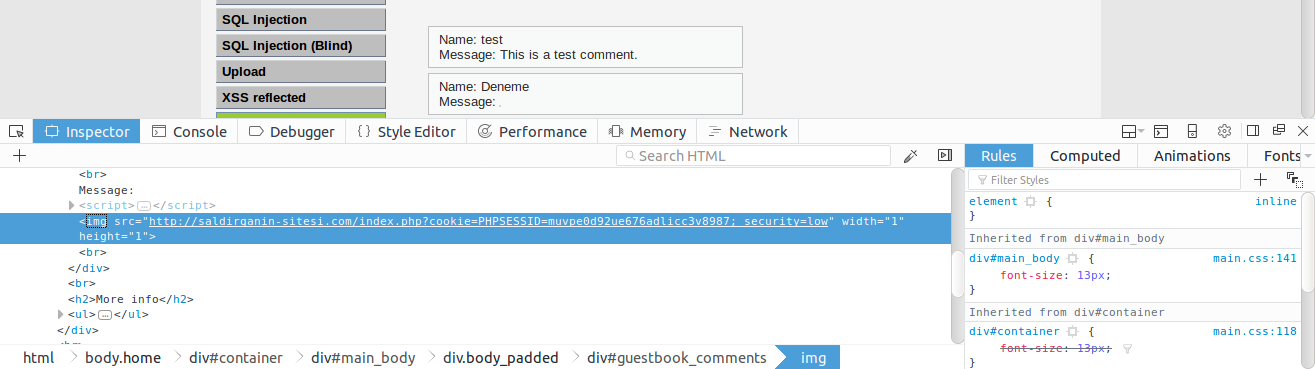Dock toolbox to side of window
Screen dimensions: 1315x369
1252,131
